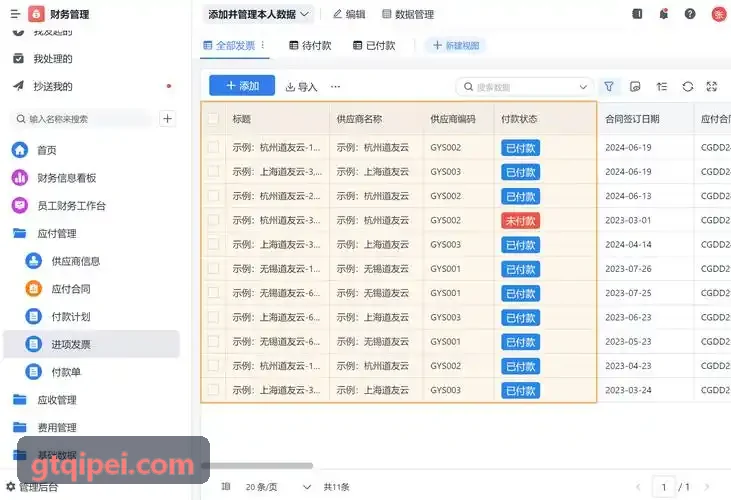Click the 财务管理 red app logo icon
Image resolution: width=731 pixels, height=500 pixels.
point(36,14)
